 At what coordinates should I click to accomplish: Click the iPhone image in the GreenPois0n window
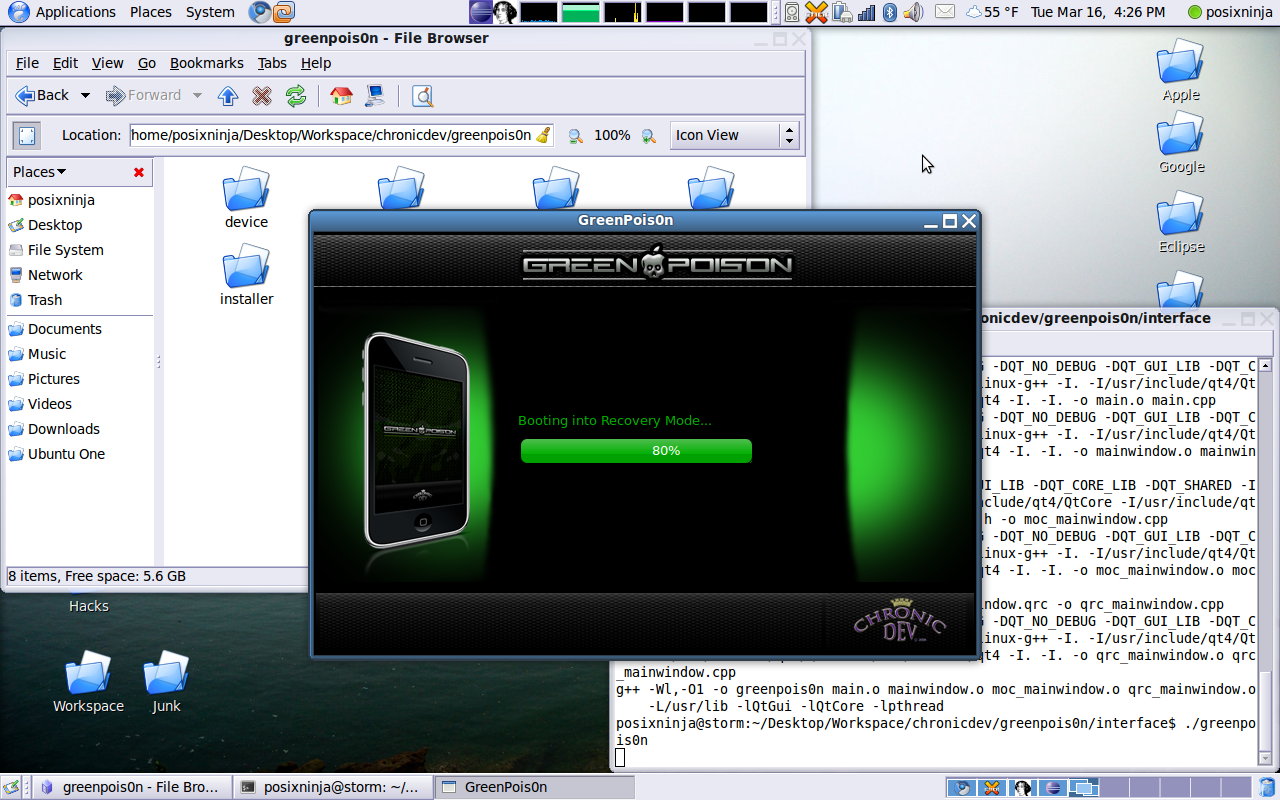click(415, 440)
